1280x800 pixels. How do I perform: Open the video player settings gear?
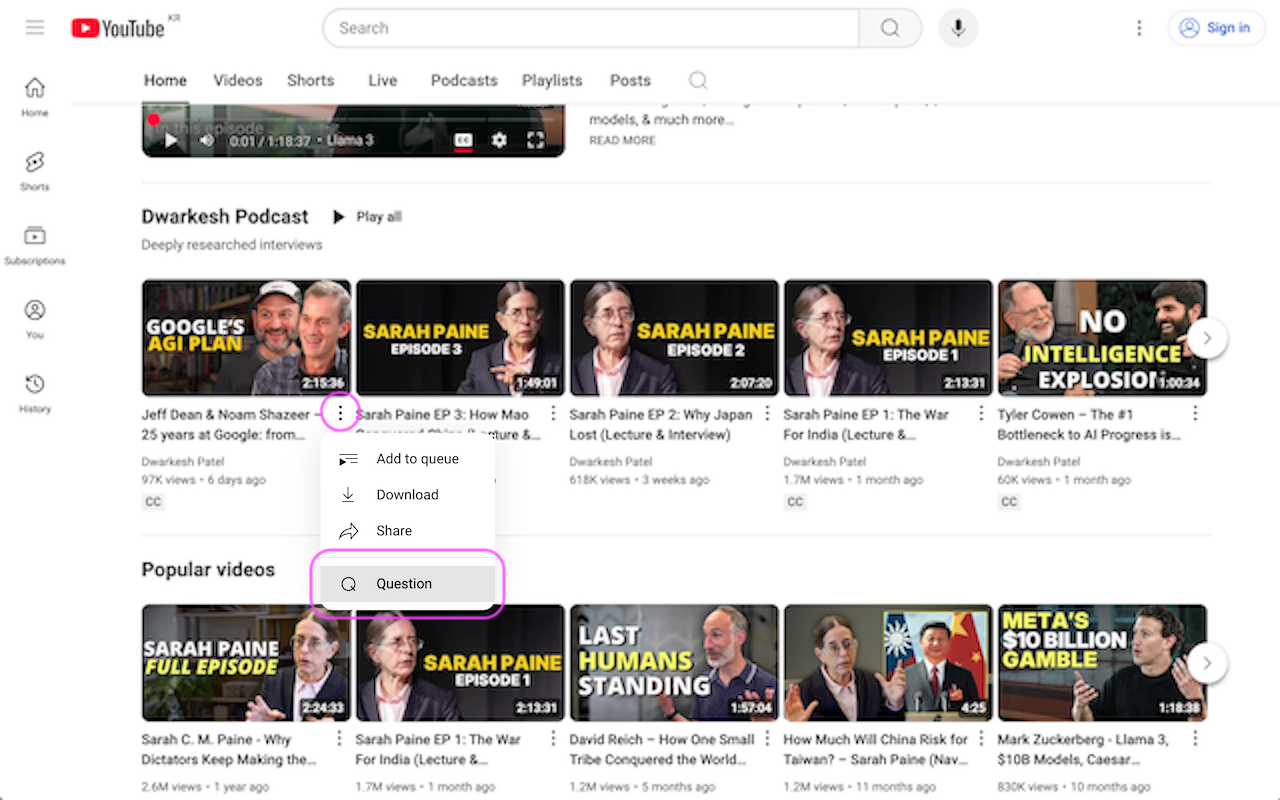click(499, 140)
